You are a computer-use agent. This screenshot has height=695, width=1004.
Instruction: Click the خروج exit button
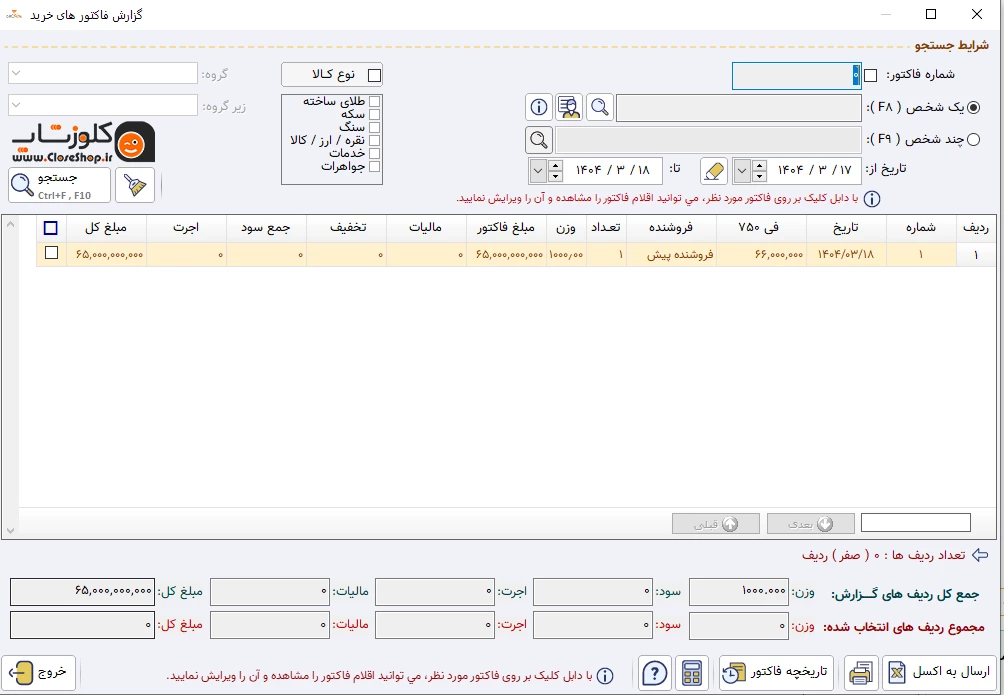coord(38,673)
